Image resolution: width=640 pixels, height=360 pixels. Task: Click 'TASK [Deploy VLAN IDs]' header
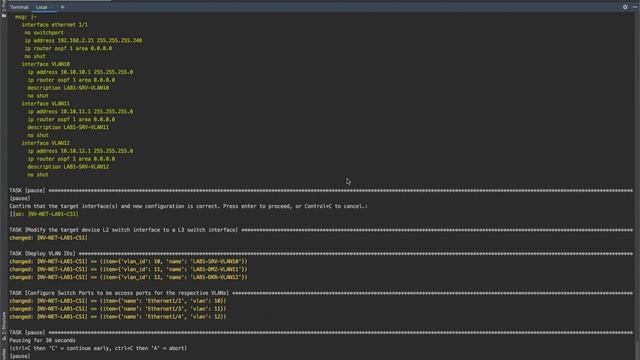pos(42,253)
